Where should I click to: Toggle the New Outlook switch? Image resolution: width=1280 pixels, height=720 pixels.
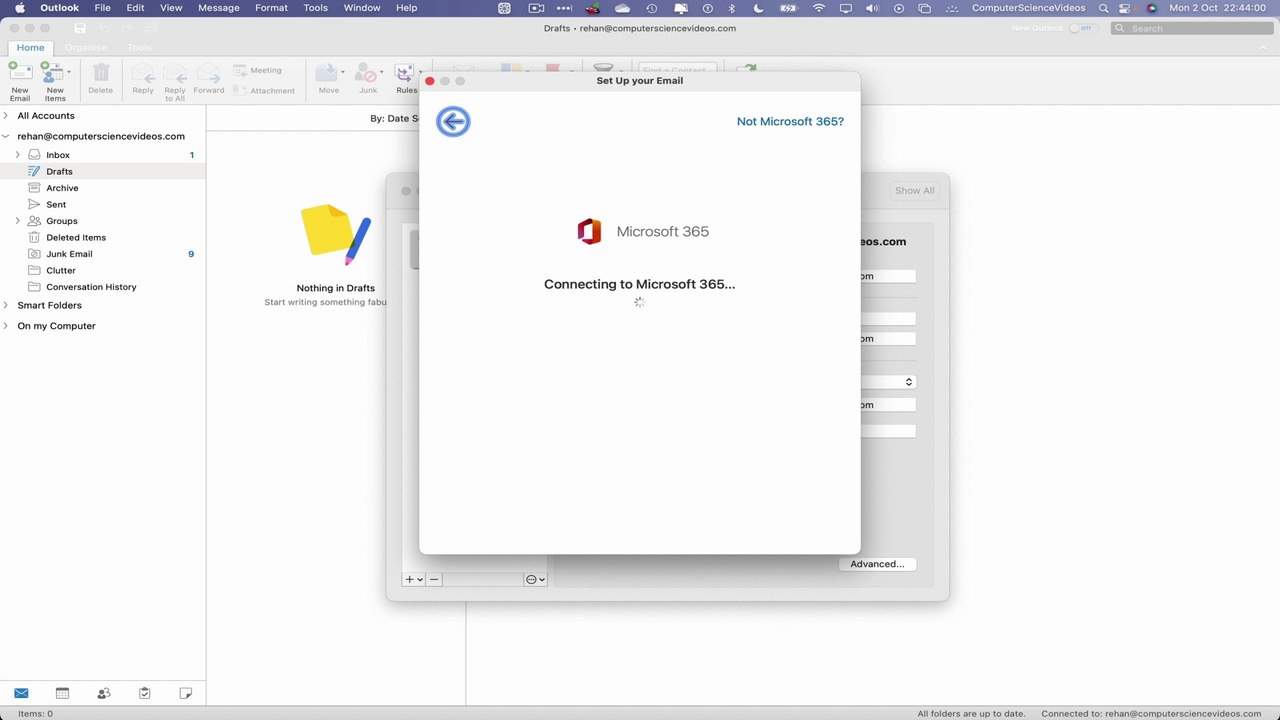[1081, 28]
